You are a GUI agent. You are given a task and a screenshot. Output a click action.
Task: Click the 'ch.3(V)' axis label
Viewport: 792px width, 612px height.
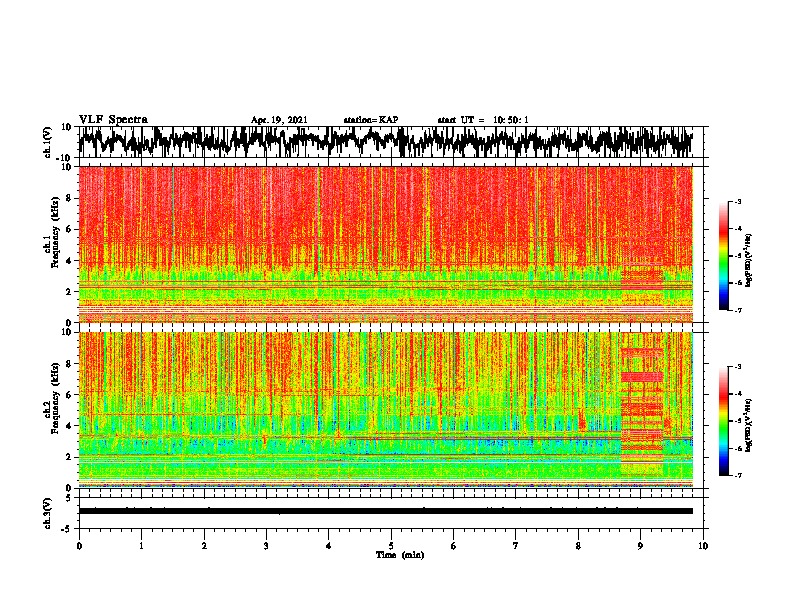point(48,513)
